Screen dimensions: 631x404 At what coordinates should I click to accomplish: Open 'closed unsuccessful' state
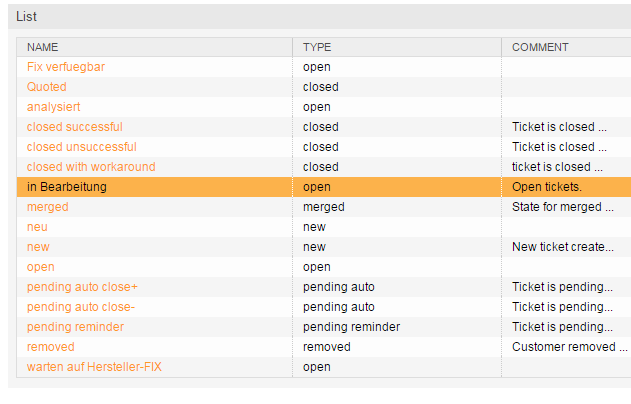pyautogui.click(x=82, y=147)
